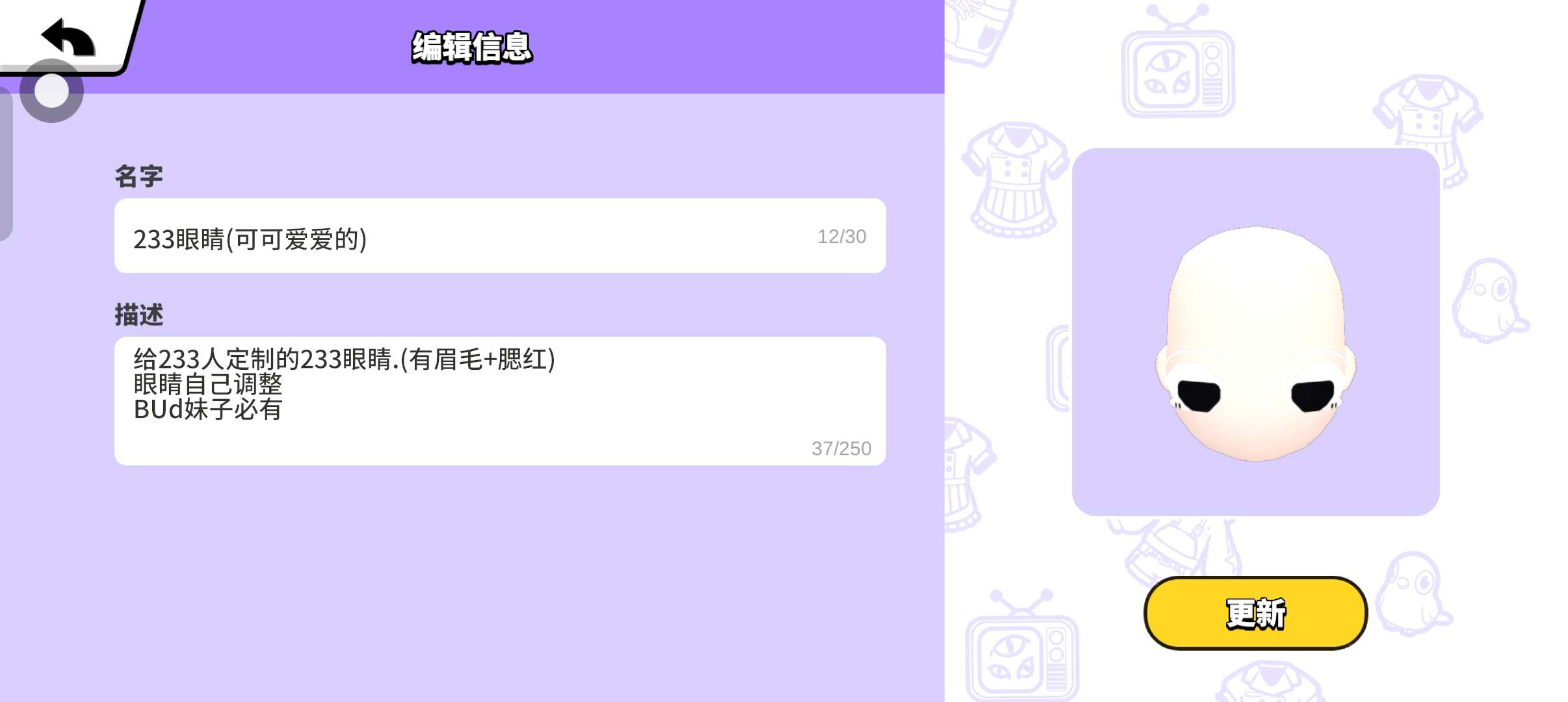
Task: Tap the bird mascot icon near update button
Action: point(1412,594)
